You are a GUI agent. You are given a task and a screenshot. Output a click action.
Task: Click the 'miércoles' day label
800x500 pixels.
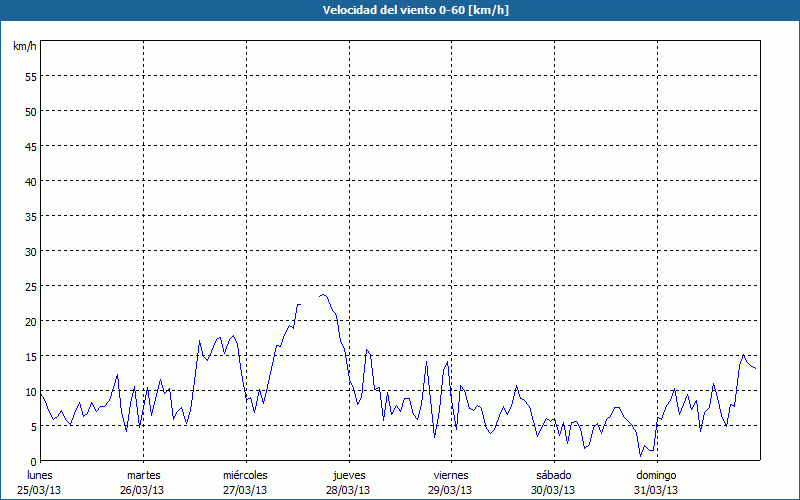[x=245, y=475]
